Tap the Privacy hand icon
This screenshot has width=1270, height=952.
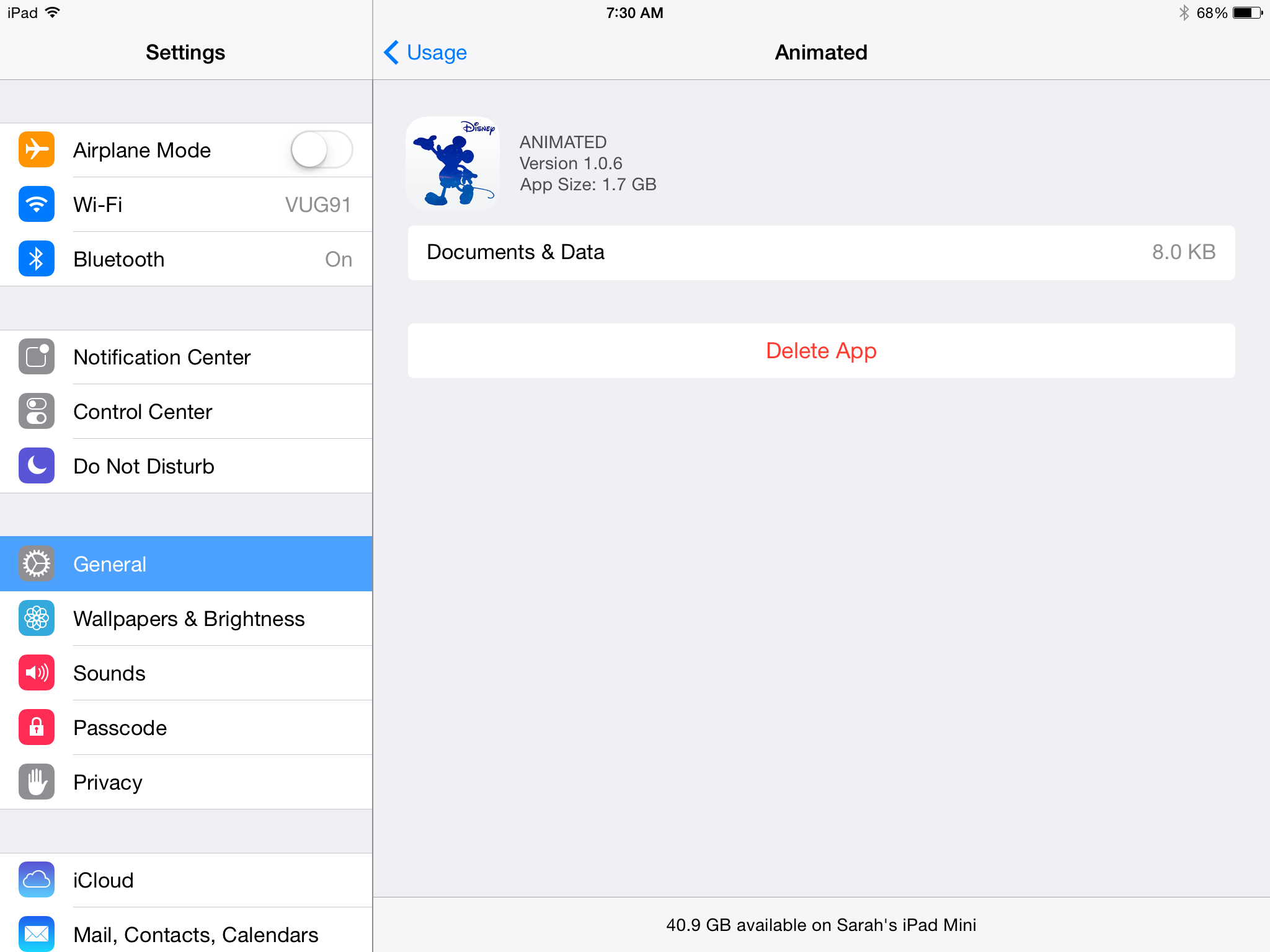[x=37, y=782]
